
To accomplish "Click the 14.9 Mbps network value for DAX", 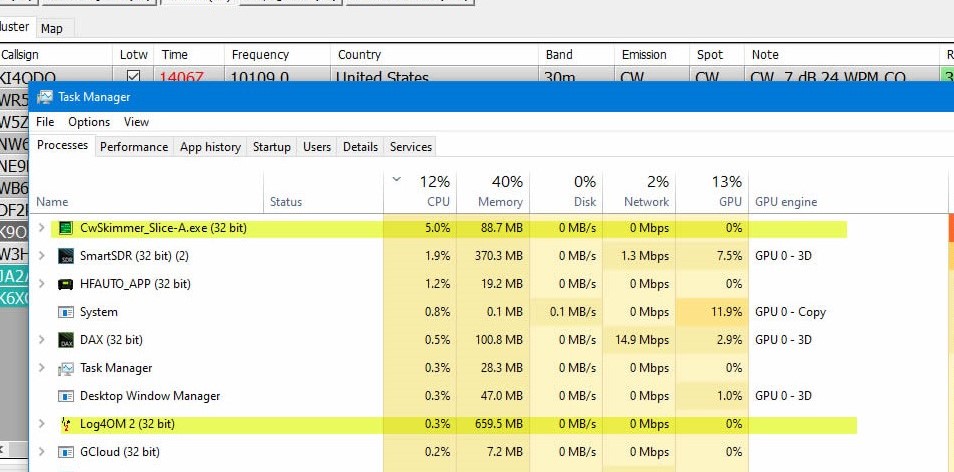I will point(642,340).
